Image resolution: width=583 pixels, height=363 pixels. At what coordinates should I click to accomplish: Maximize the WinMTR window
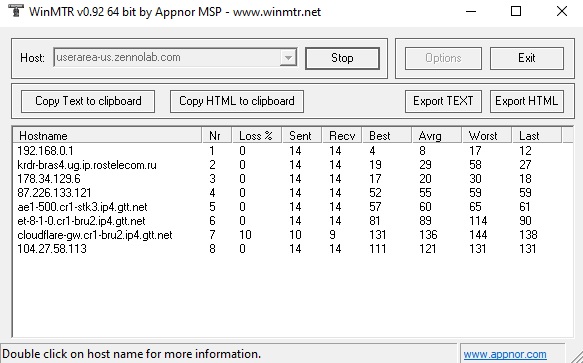pyautogui.click(x=516, y=11)
